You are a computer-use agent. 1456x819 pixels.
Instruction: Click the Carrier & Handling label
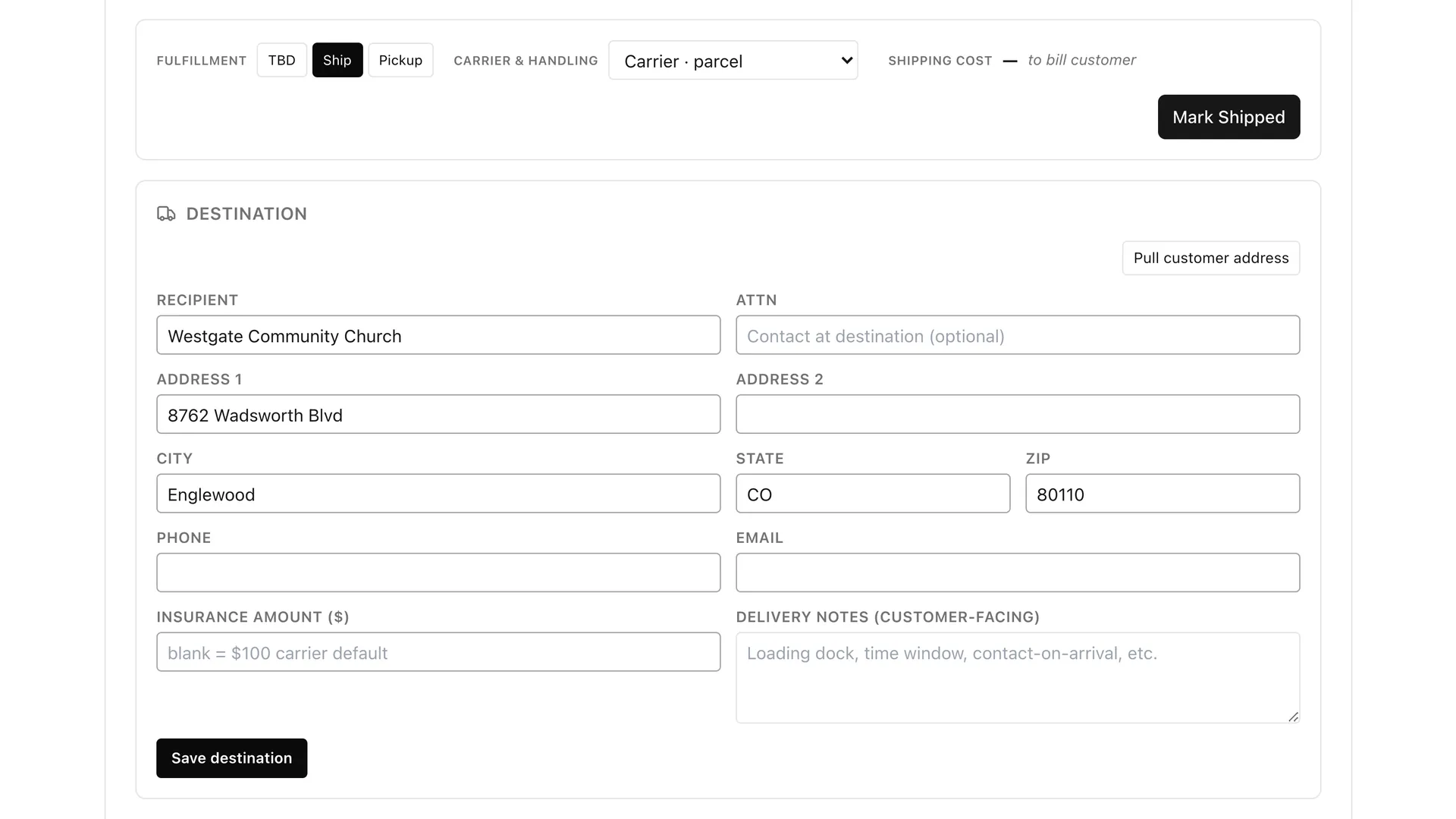click(x=526, y=61)
